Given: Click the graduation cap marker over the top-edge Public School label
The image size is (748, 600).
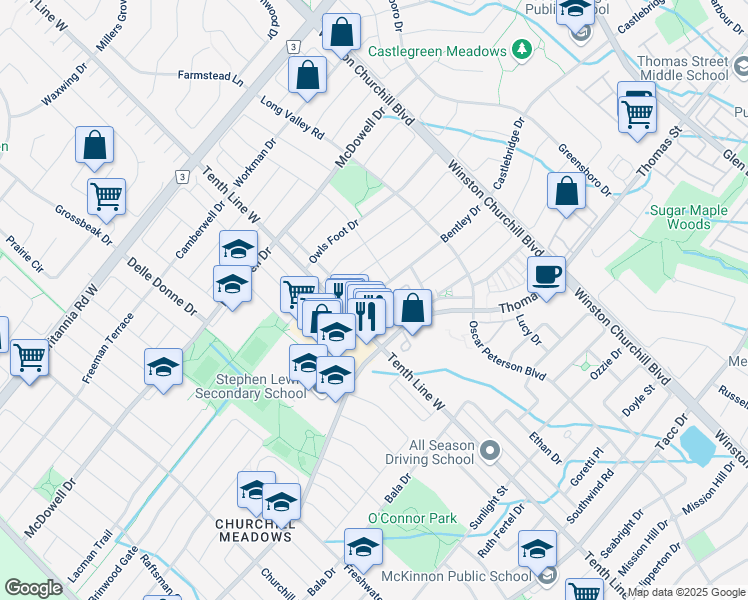Looking at the screenshot, I should click(575, 10).
